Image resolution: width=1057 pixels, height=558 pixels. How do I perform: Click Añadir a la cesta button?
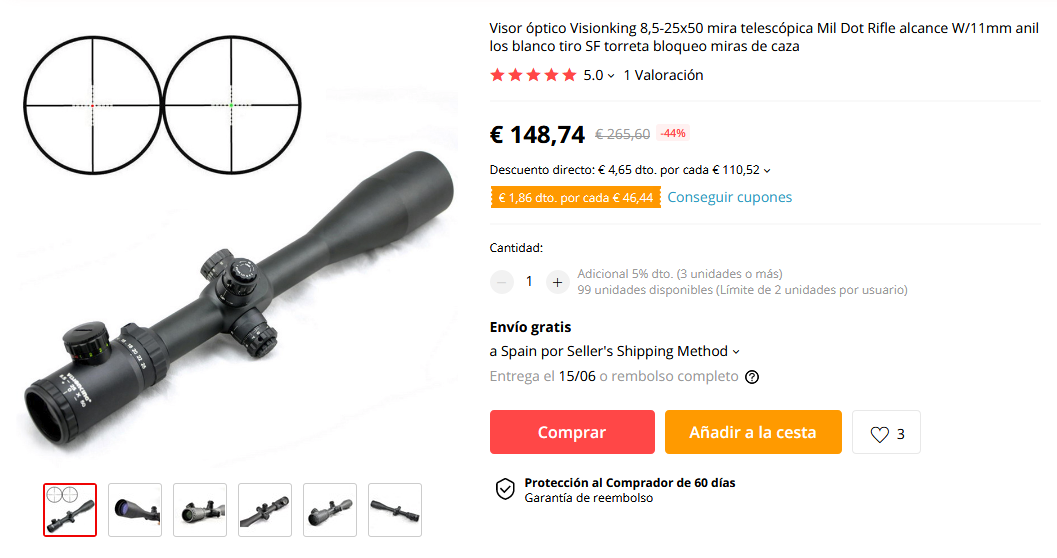pos(753,432)
